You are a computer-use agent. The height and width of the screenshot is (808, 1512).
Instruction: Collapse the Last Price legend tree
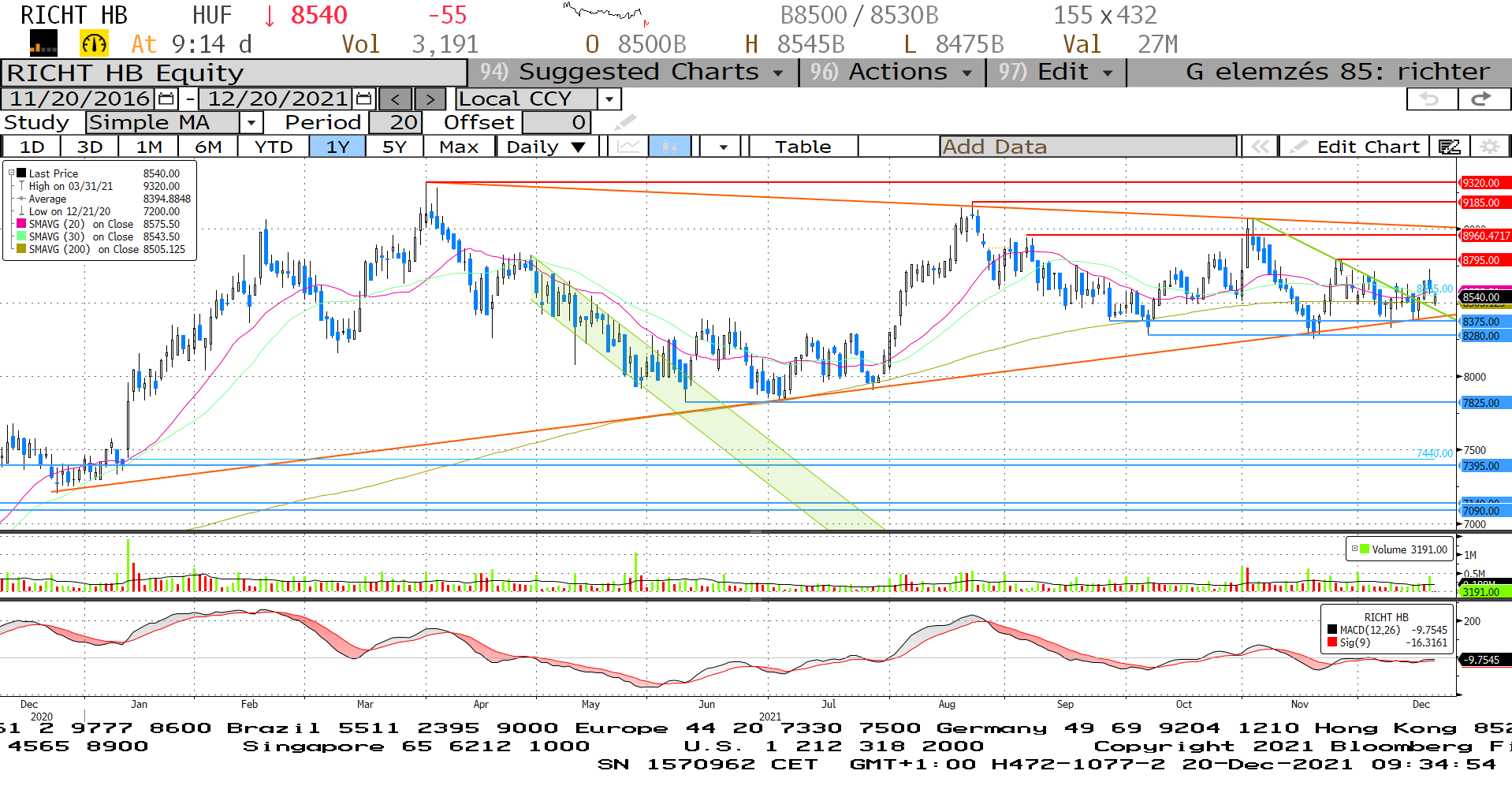pyautogui.click(x=11, y=173)
